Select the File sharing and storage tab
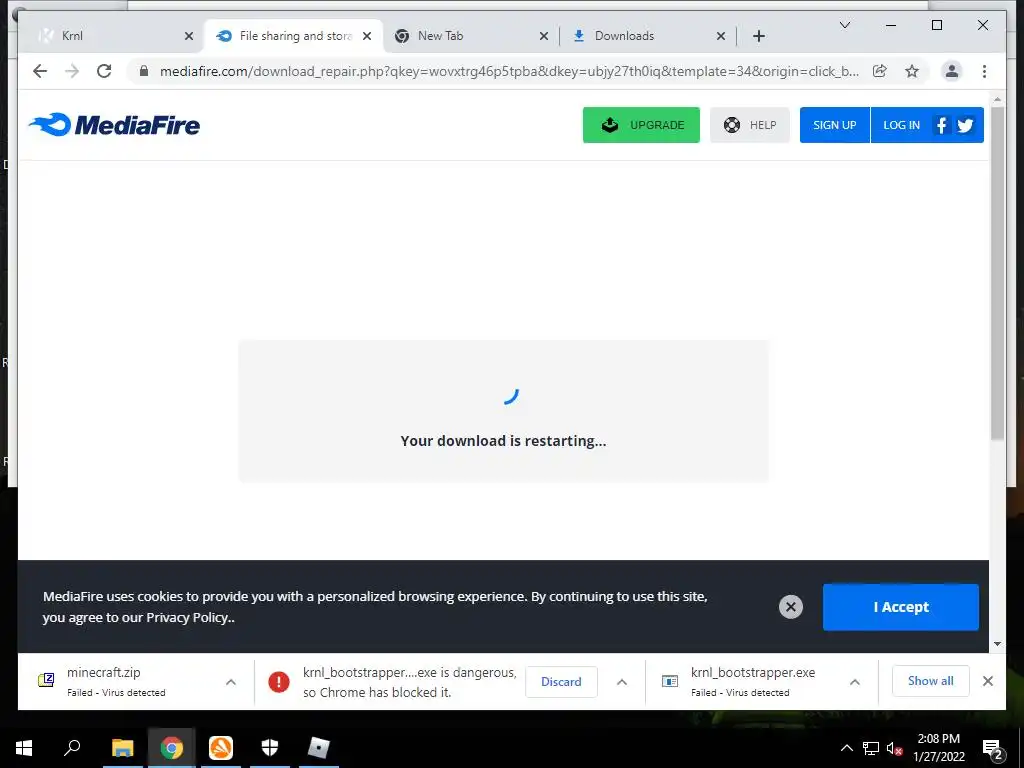Screen dimensions: 1024x768 294,36
